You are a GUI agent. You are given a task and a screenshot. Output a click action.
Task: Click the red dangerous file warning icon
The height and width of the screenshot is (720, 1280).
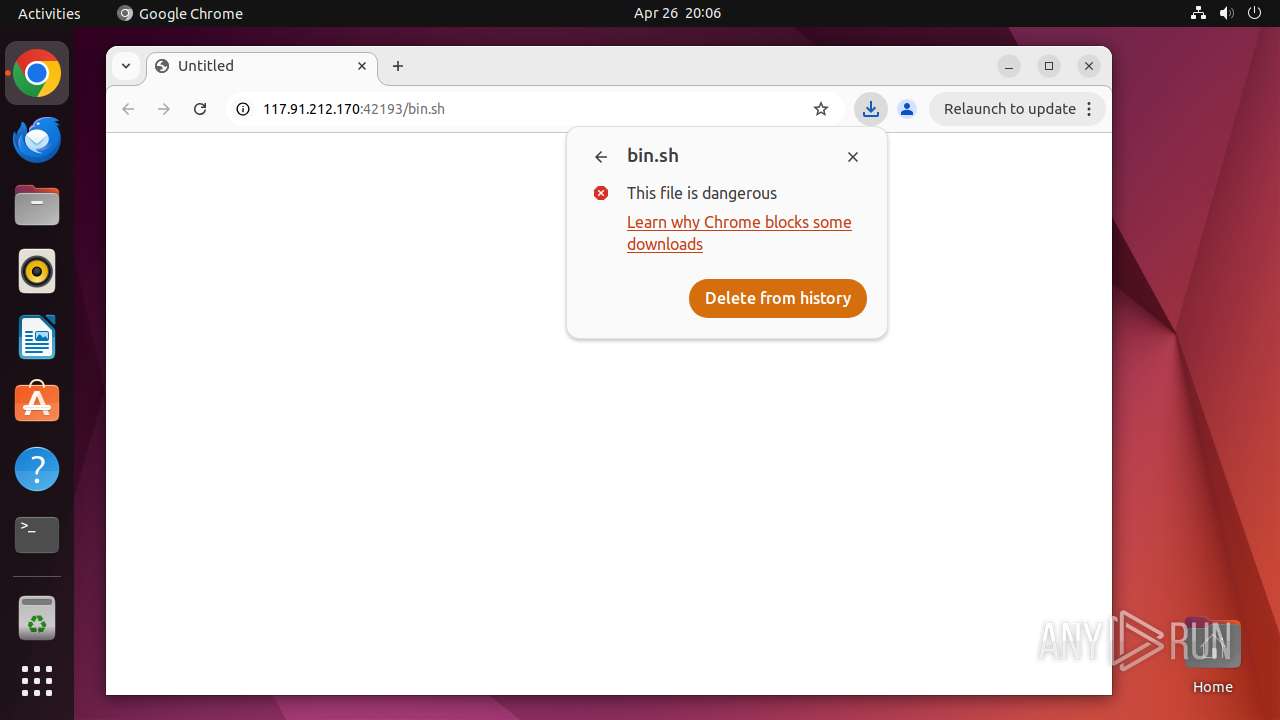[x=601, y=193]
